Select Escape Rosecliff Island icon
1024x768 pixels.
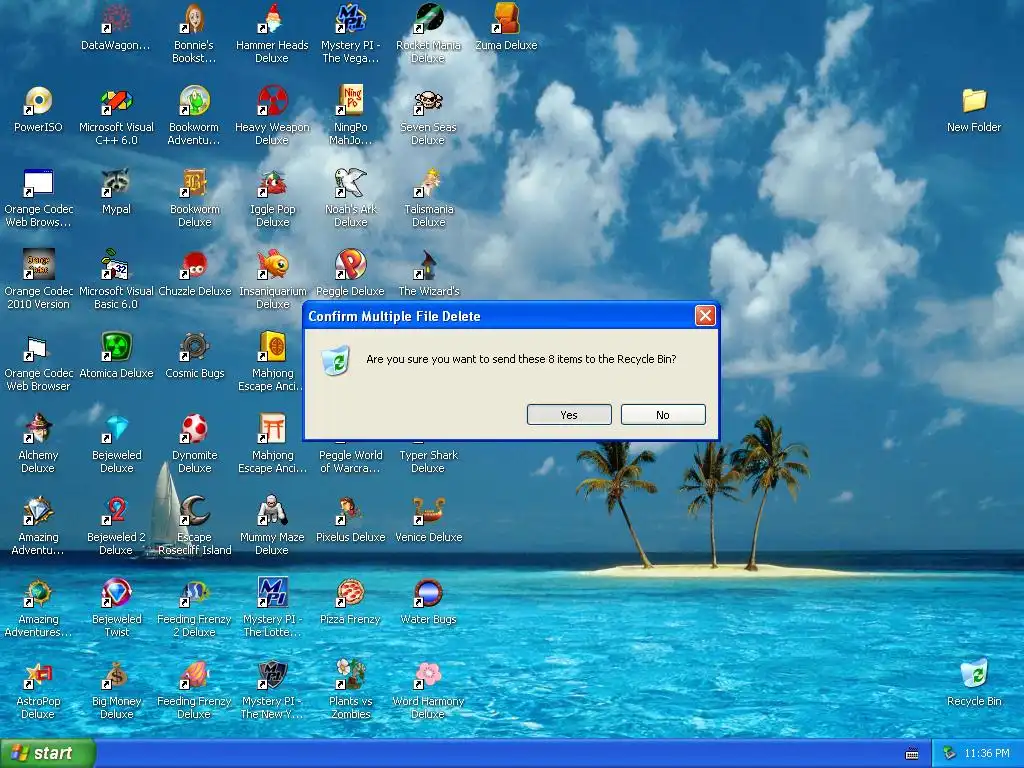coord(195,526)
